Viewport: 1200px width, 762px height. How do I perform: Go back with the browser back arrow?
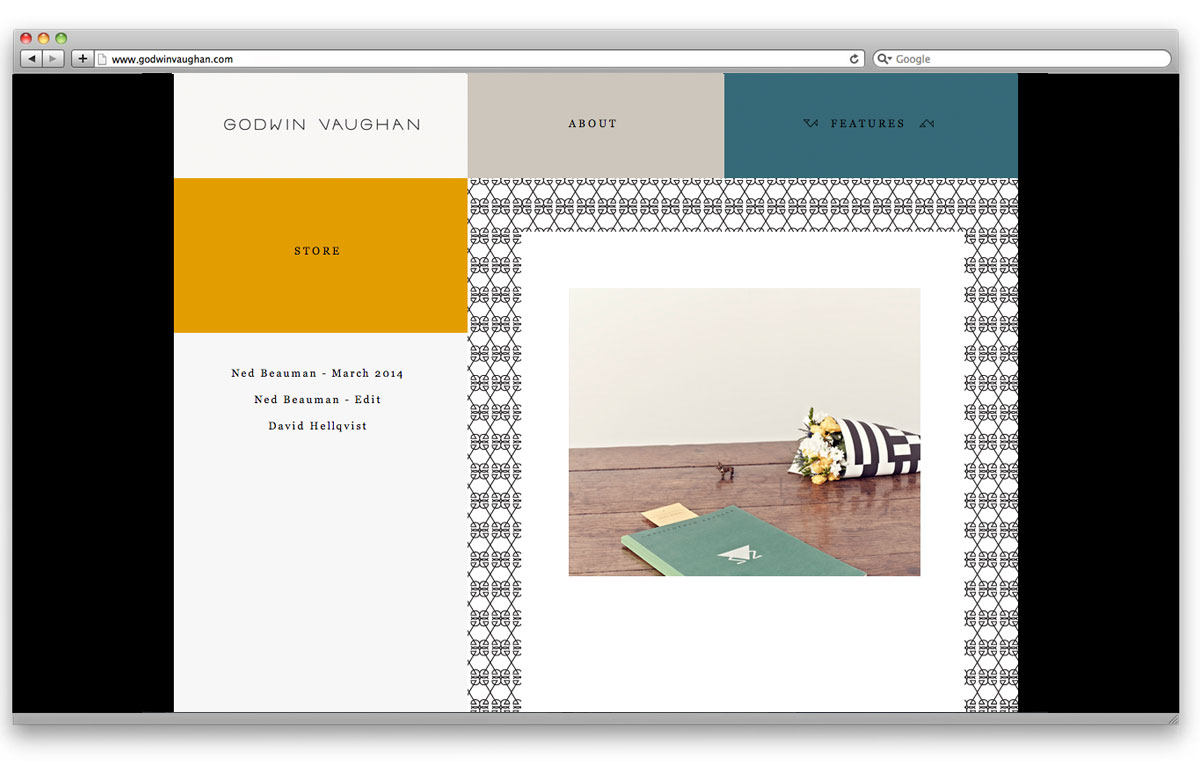click(31, 59)
